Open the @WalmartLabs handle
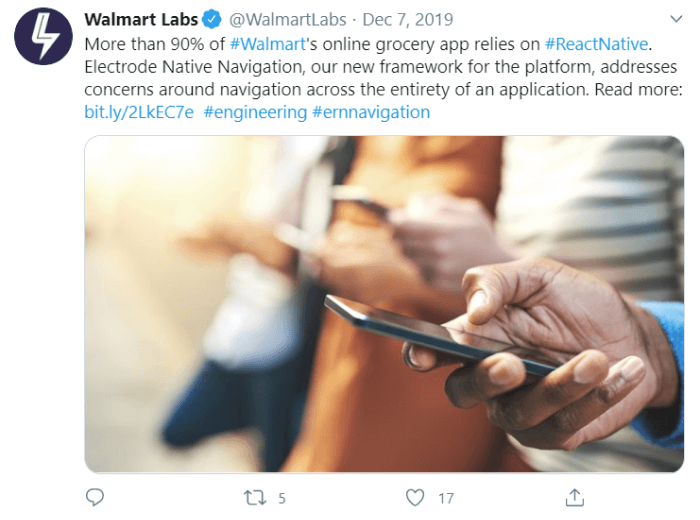700x520 pixels. click(x=288, y=19)
